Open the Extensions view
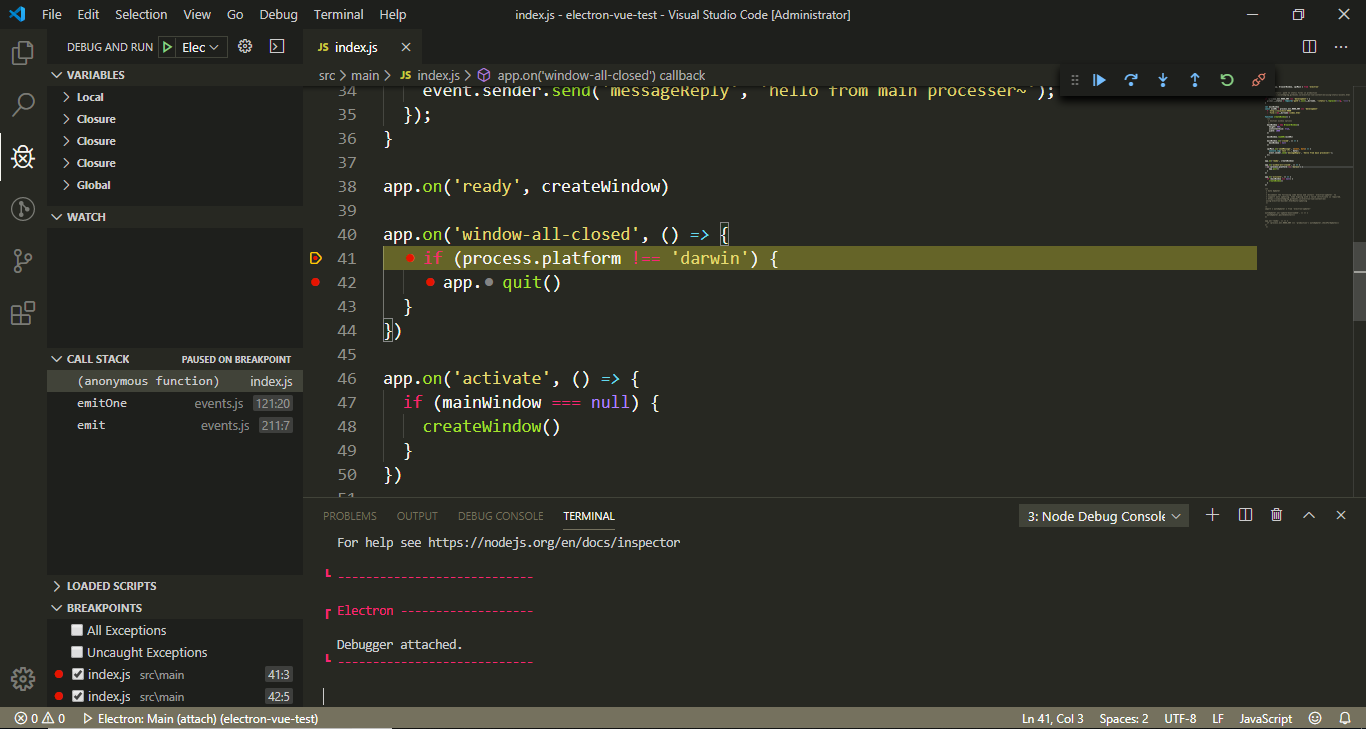 [x=22, y=313]
